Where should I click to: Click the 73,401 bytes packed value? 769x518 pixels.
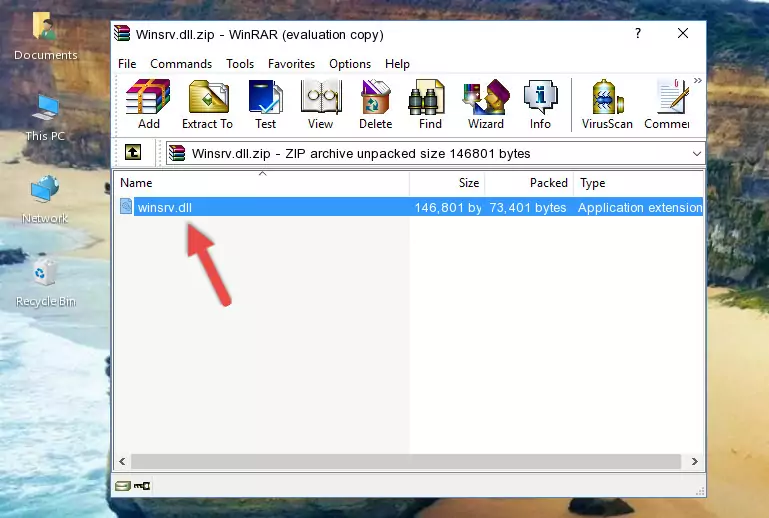pyautogui.click(x=528, y=207)
